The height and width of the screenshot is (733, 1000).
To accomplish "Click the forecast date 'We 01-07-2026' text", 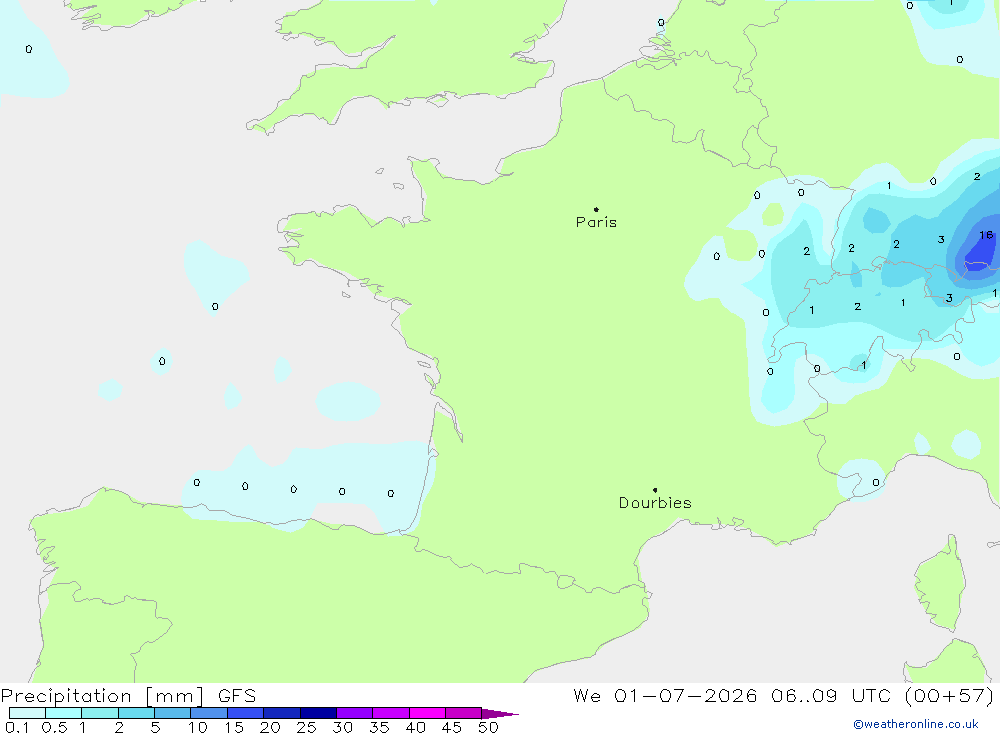I will click(665, 695).
